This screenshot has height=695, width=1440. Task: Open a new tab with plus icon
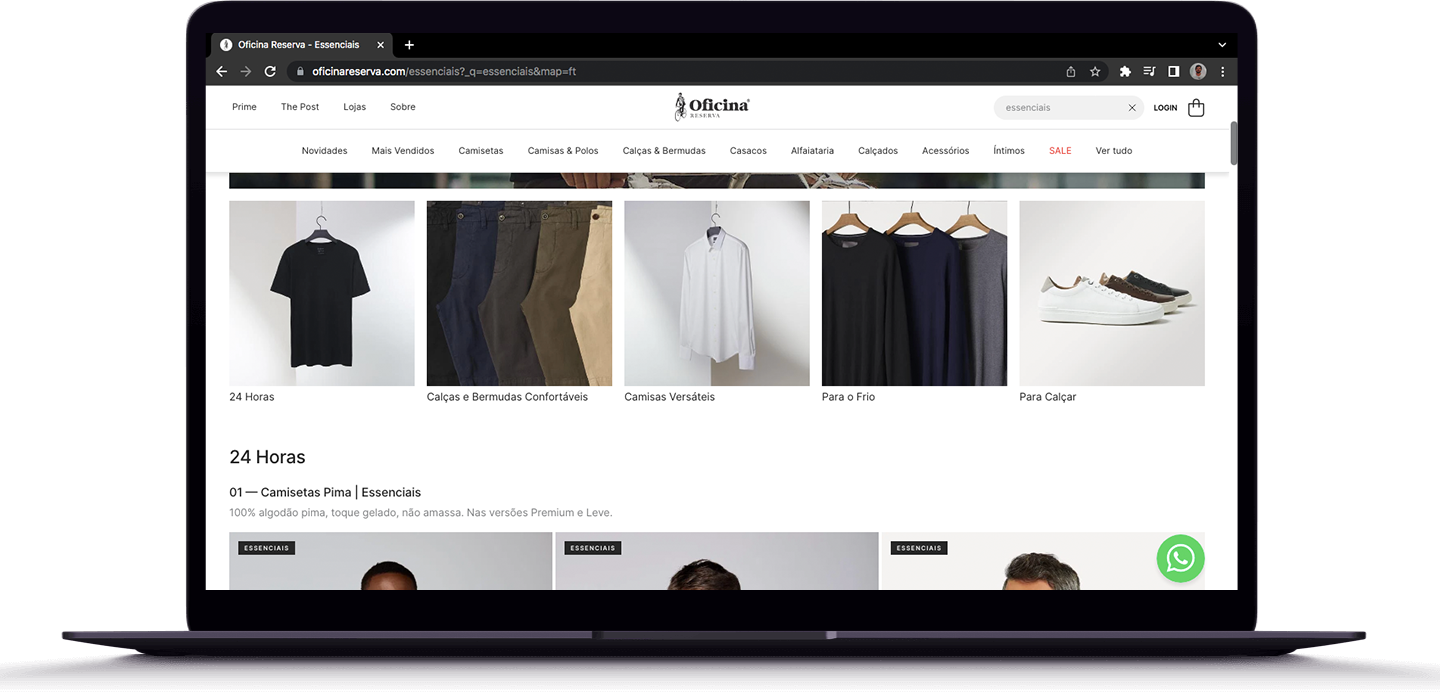pos(409,45)
